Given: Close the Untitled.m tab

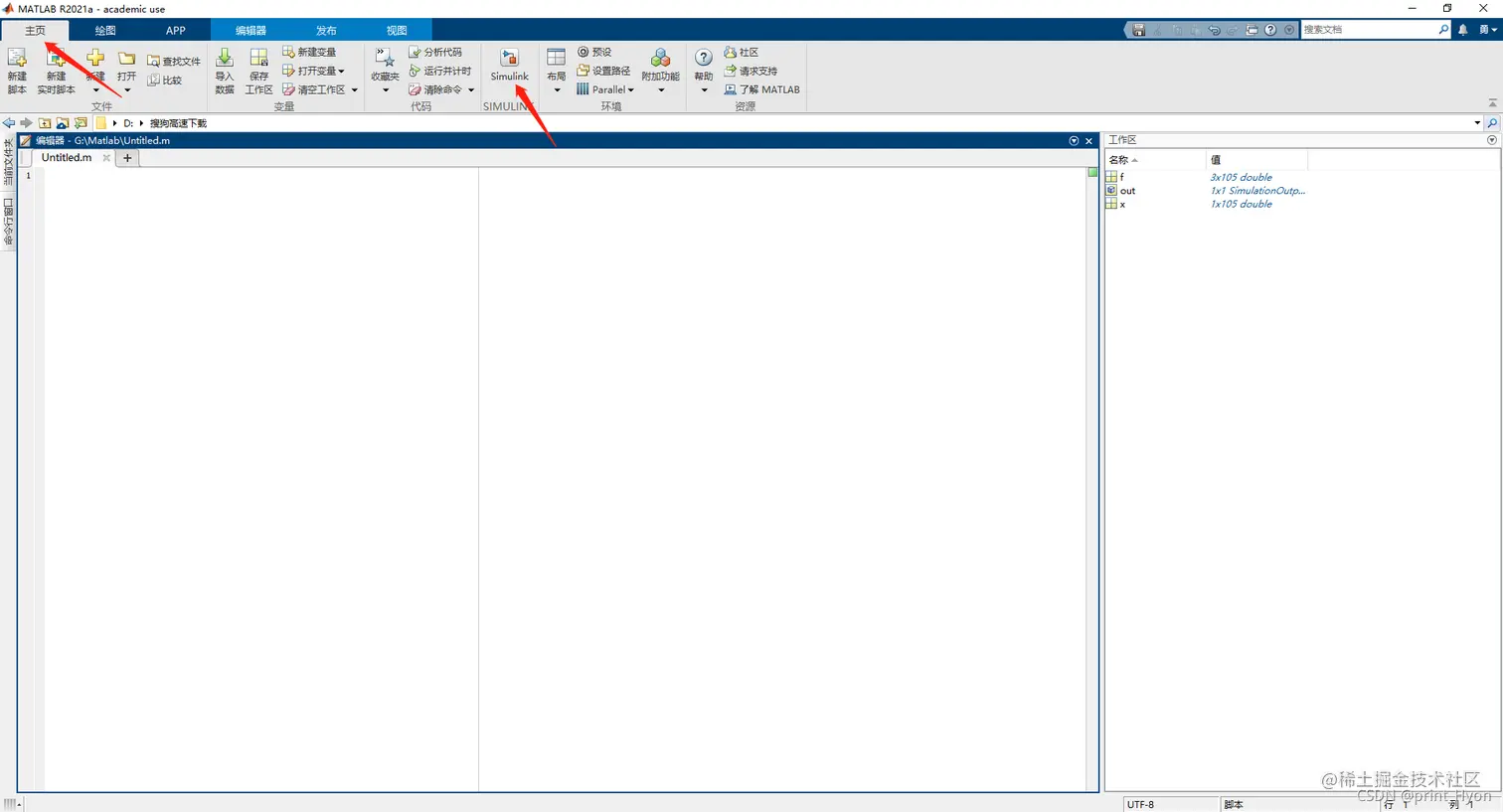Looking at the screenshot, I should point(106,158).
